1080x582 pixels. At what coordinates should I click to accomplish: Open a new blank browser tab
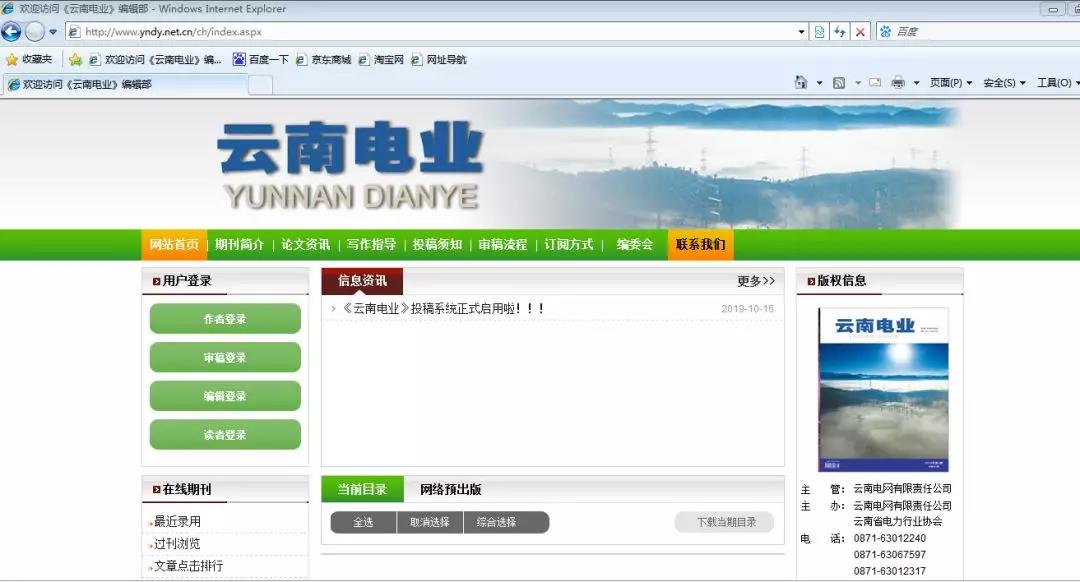[260, 85]
